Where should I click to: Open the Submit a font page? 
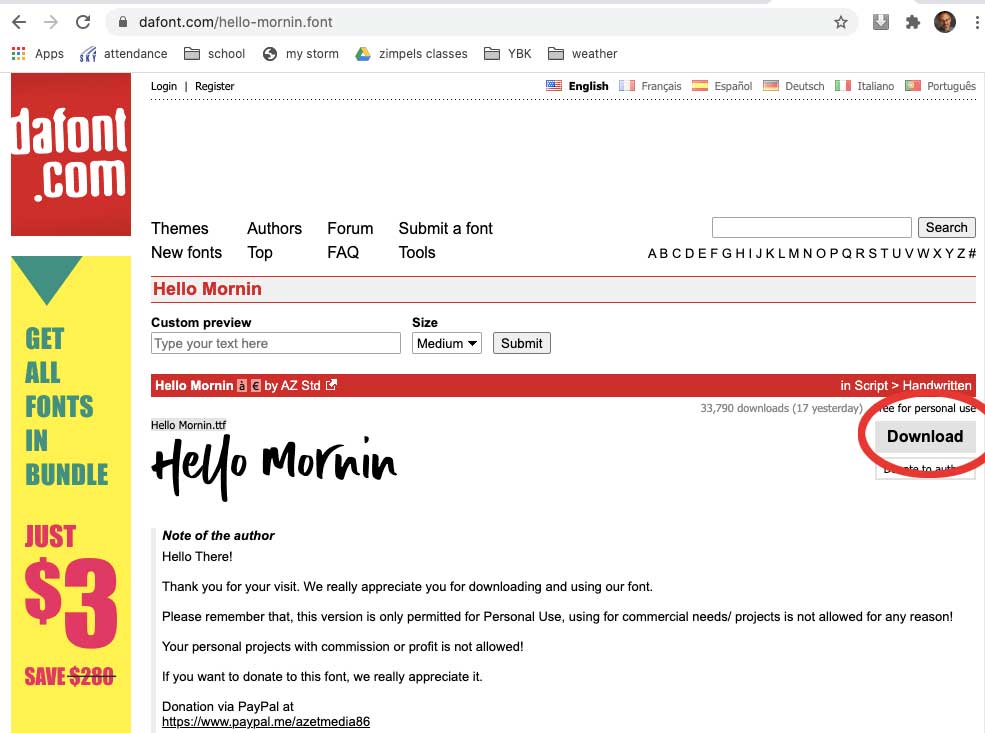coord(445,229)
